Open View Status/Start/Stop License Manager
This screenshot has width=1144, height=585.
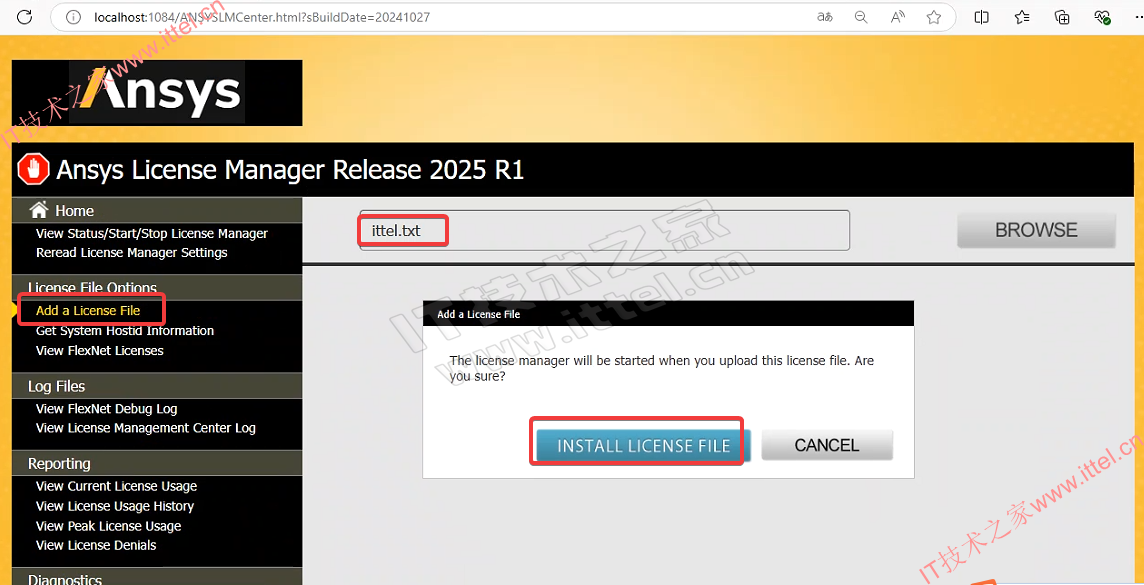[152, 233]
